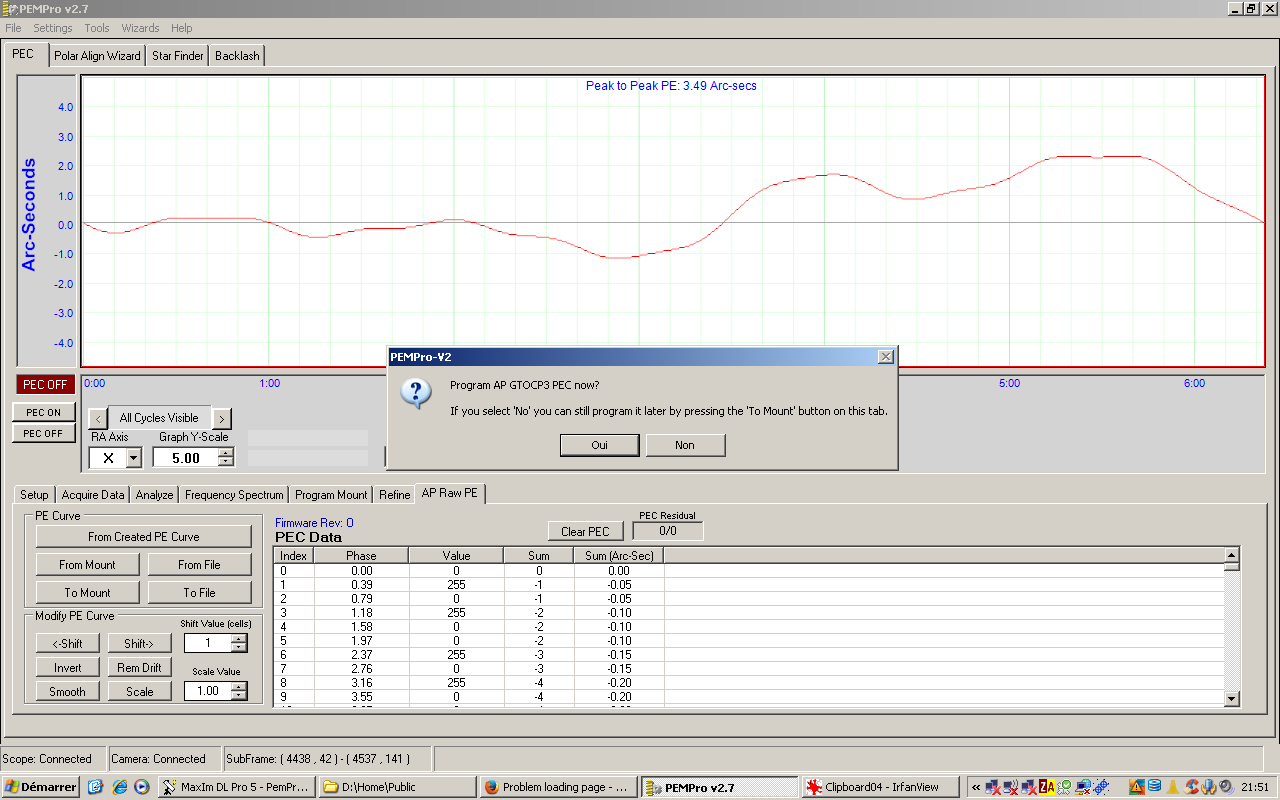Click the To File button

tap(199, 593)
